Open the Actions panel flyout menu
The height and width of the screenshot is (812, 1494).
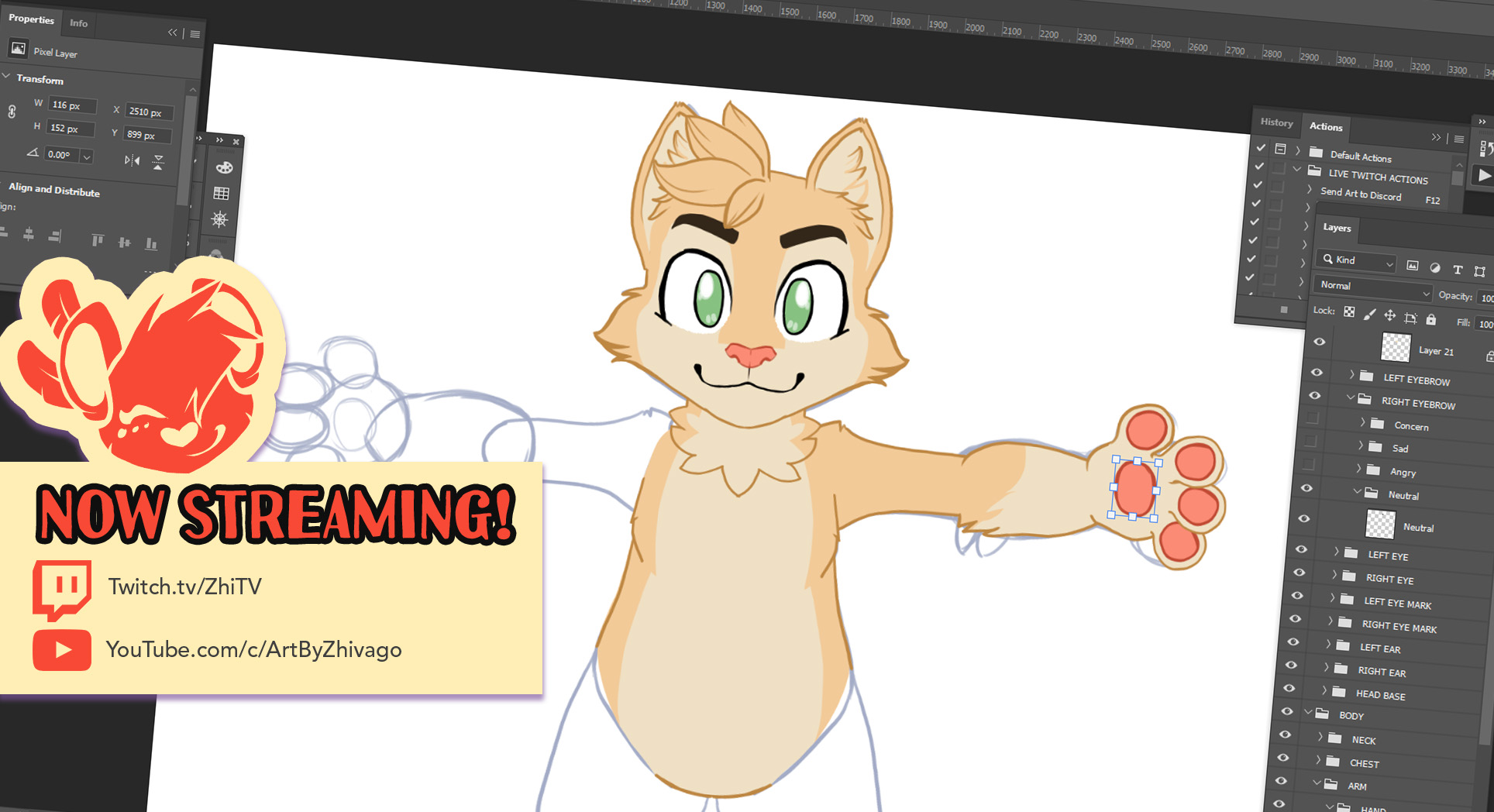[x=1459, y=139]
